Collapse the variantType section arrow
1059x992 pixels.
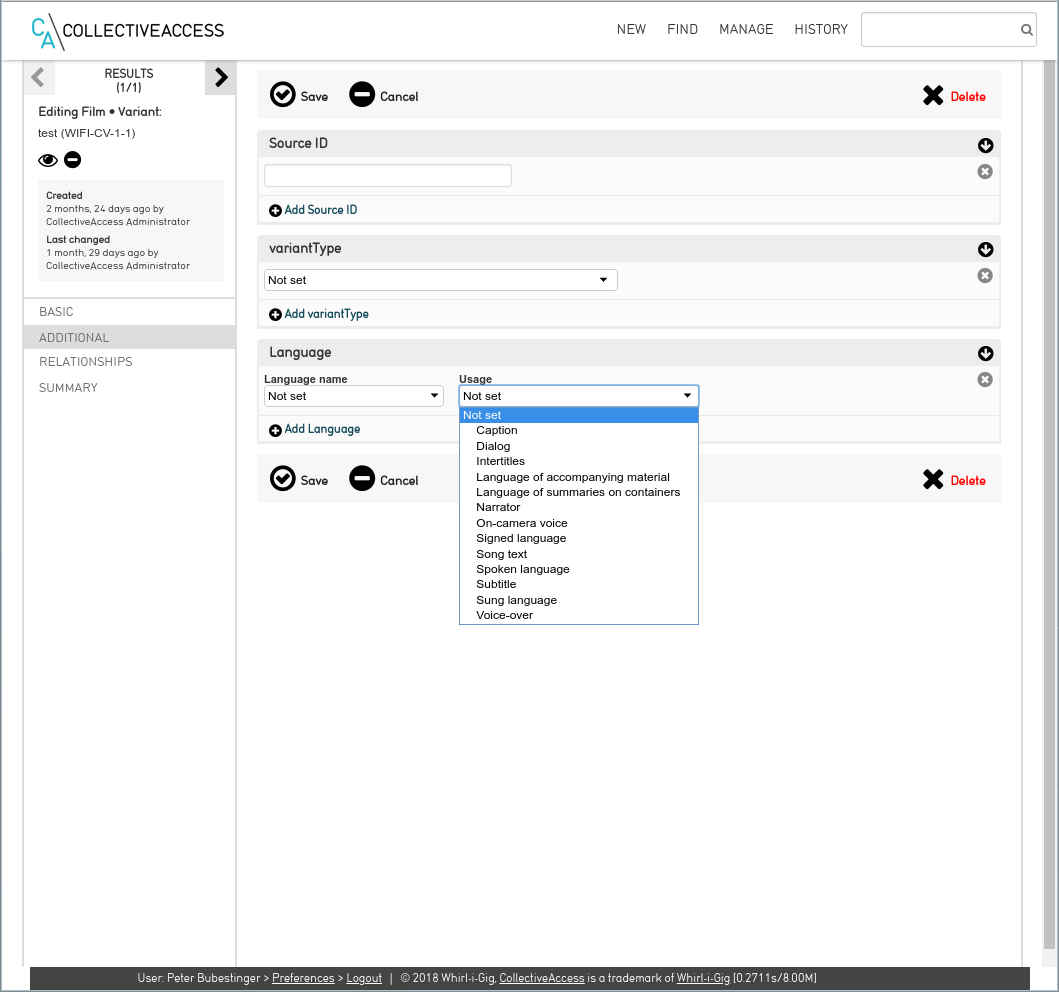pos(985,250)
